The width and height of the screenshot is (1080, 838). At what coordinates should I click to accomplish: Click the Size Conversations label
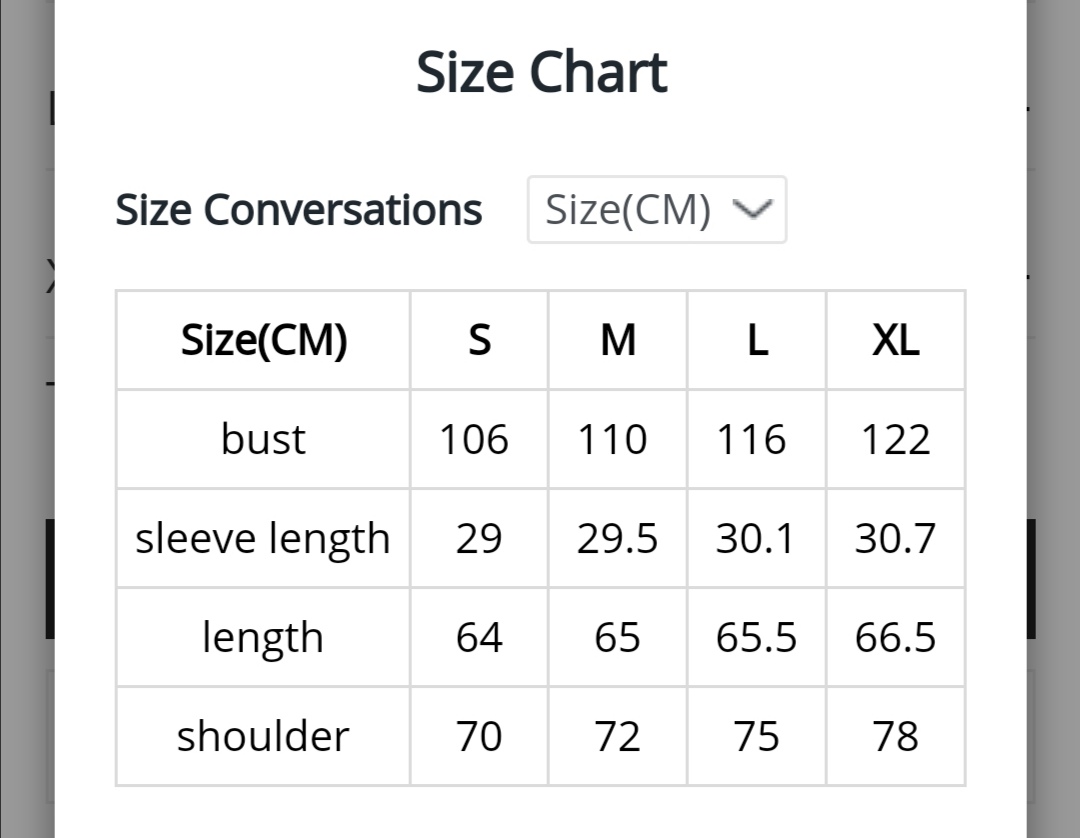pos(298,209)
